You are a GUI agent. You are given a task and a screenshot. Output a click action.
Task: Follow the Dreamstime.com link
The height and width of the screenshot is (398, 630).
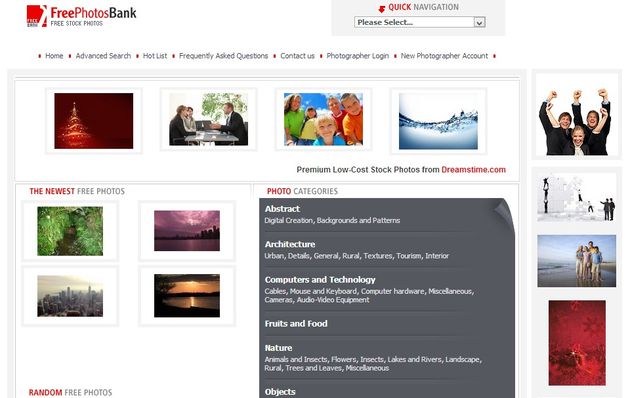click(x=473, y=169)
